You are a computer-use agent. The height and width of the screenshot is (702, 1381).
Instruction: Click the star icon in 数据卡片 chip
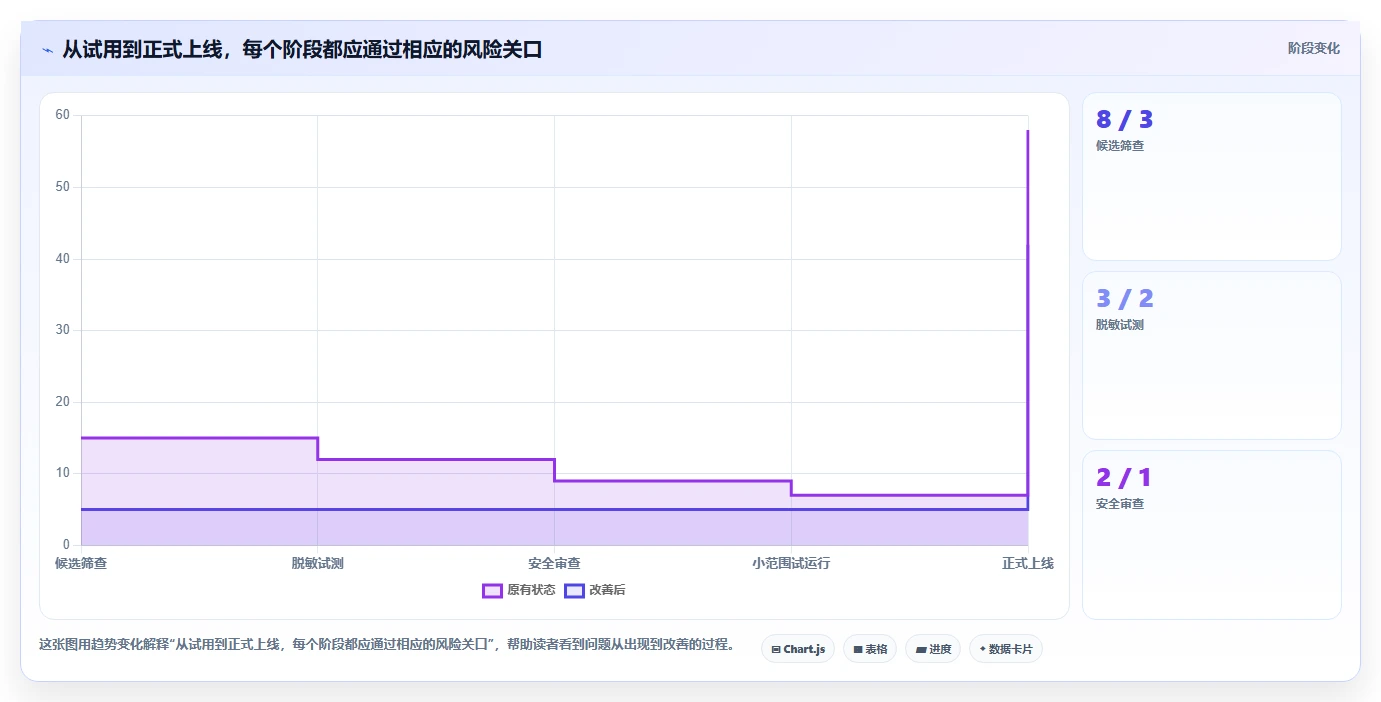point(982,649)
